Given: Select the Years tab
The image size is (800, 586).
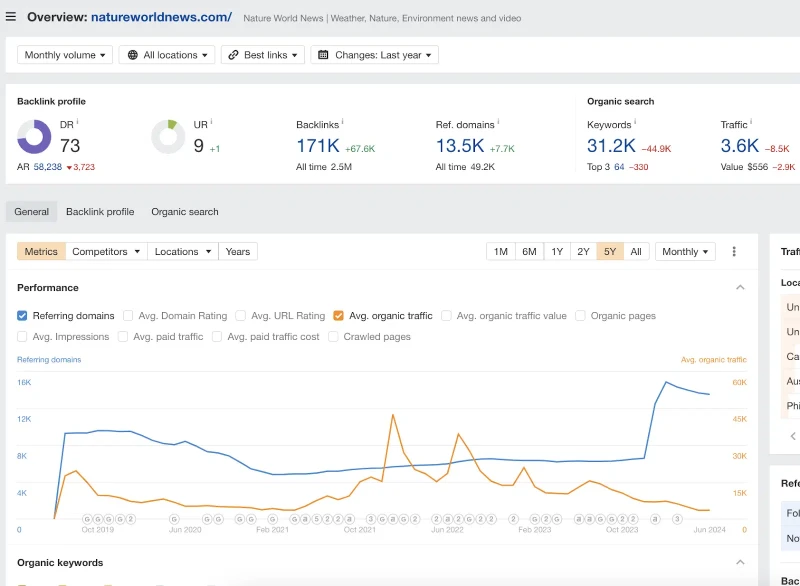Looking at the screenshot, I should tap(238, 251).
